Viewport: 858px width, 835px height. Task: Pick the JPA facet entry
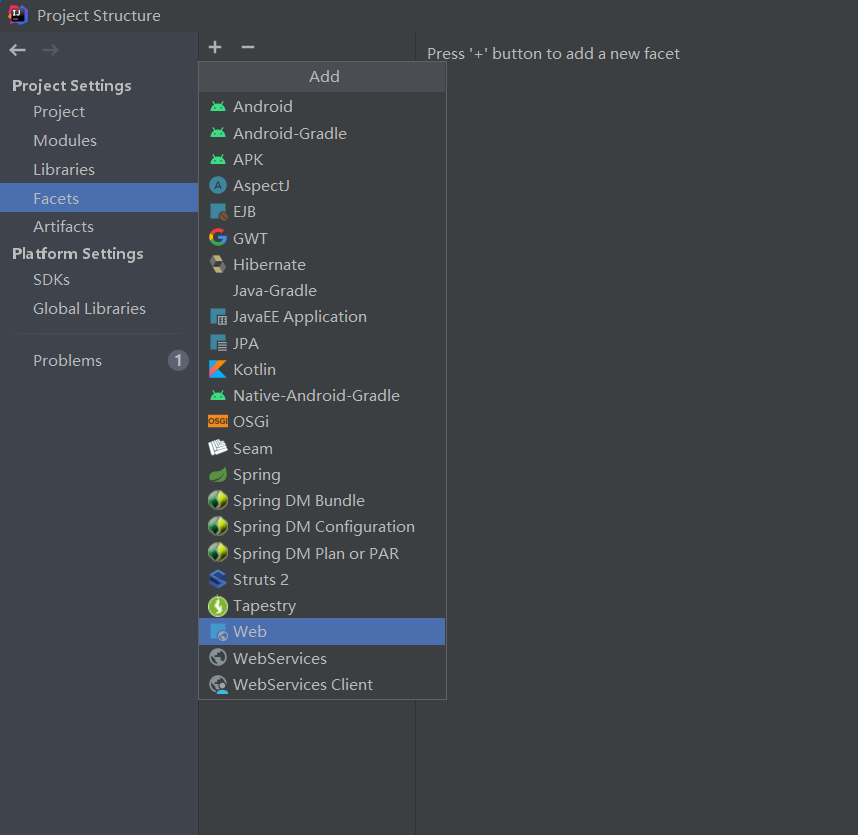click(322, 343)
